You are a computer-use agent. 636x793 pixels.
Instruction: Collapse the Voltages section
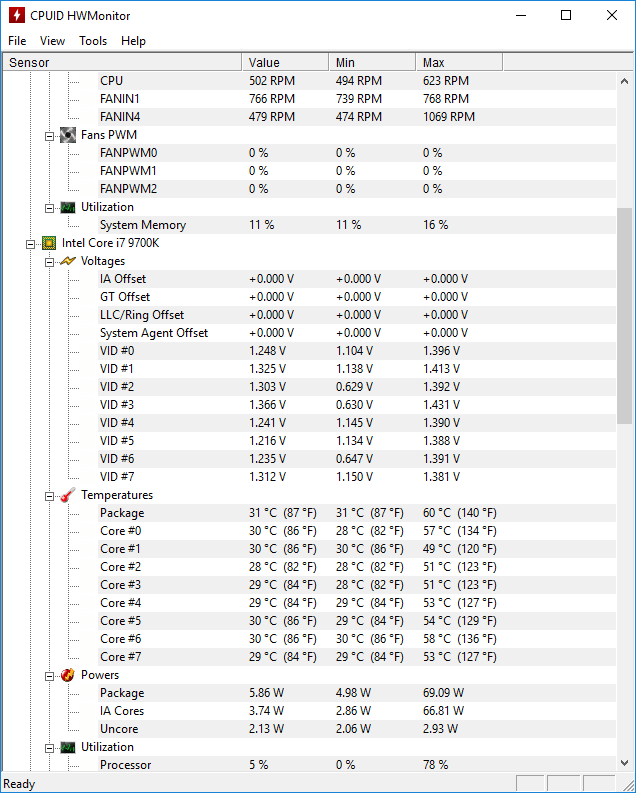(50, 262)
